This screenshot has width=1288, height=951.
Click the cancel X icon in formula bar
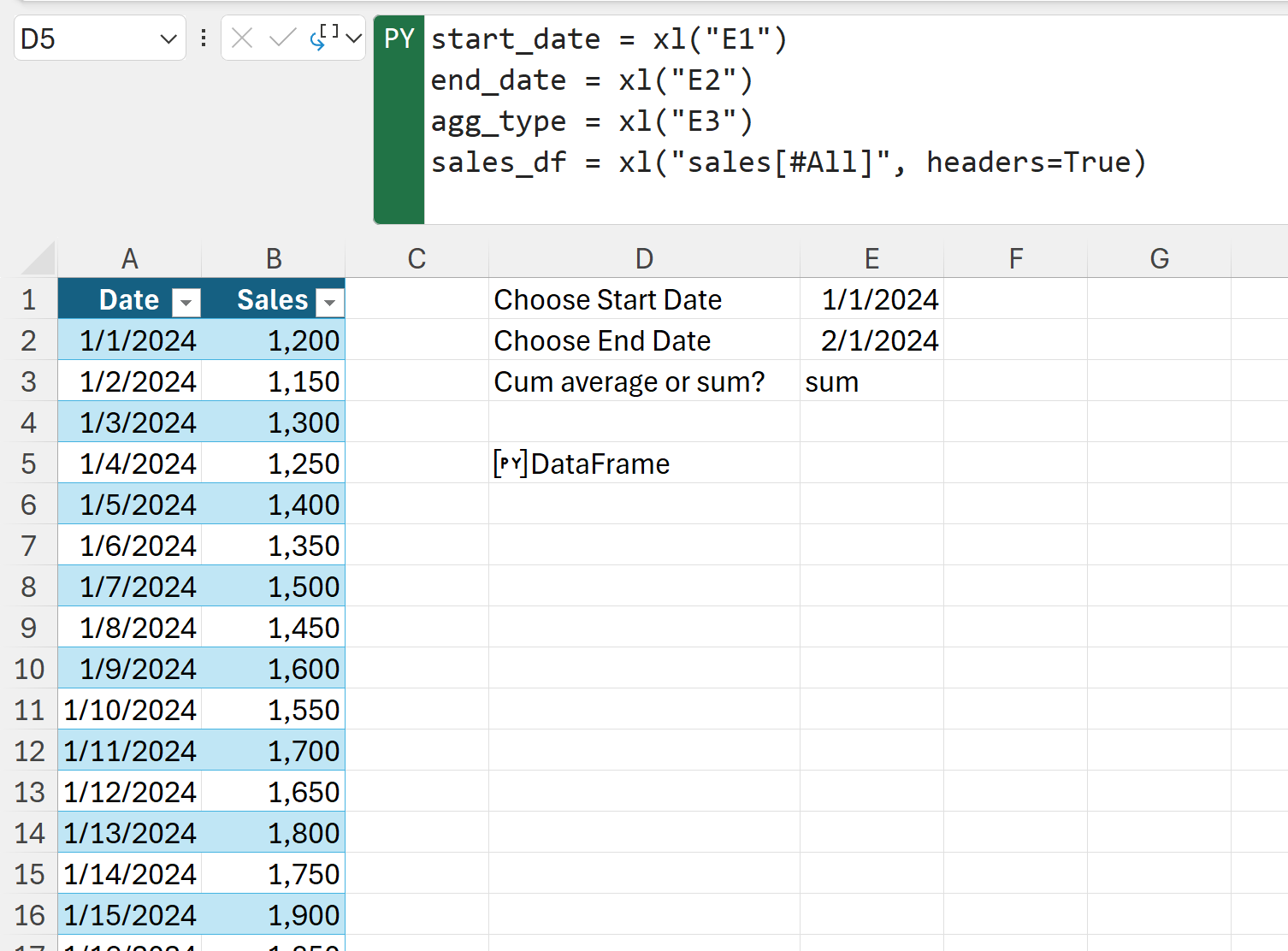pyautogui.click(x=242, y=38)
